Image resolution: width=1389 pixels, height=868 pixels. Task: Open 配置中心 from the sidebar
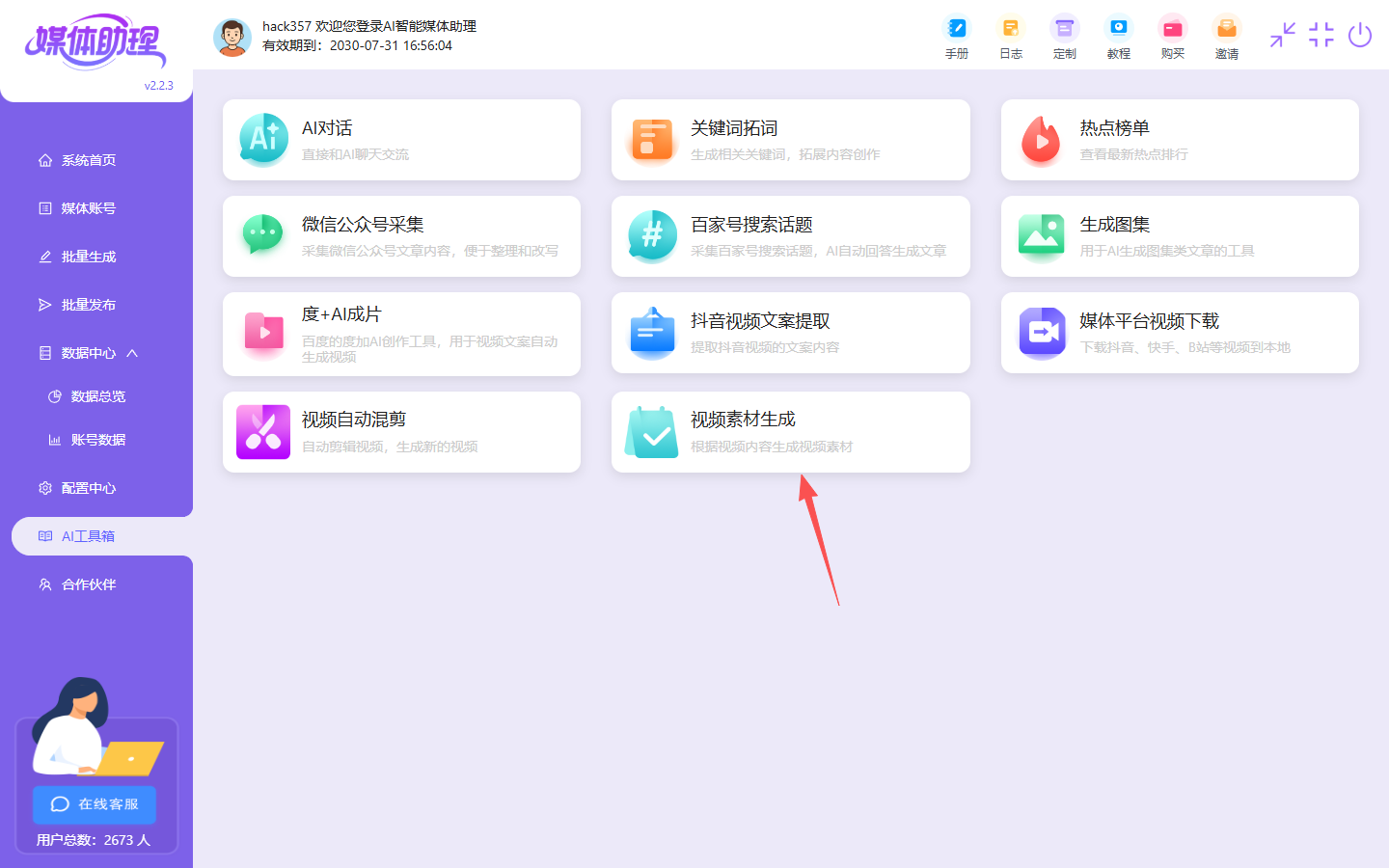88,488
